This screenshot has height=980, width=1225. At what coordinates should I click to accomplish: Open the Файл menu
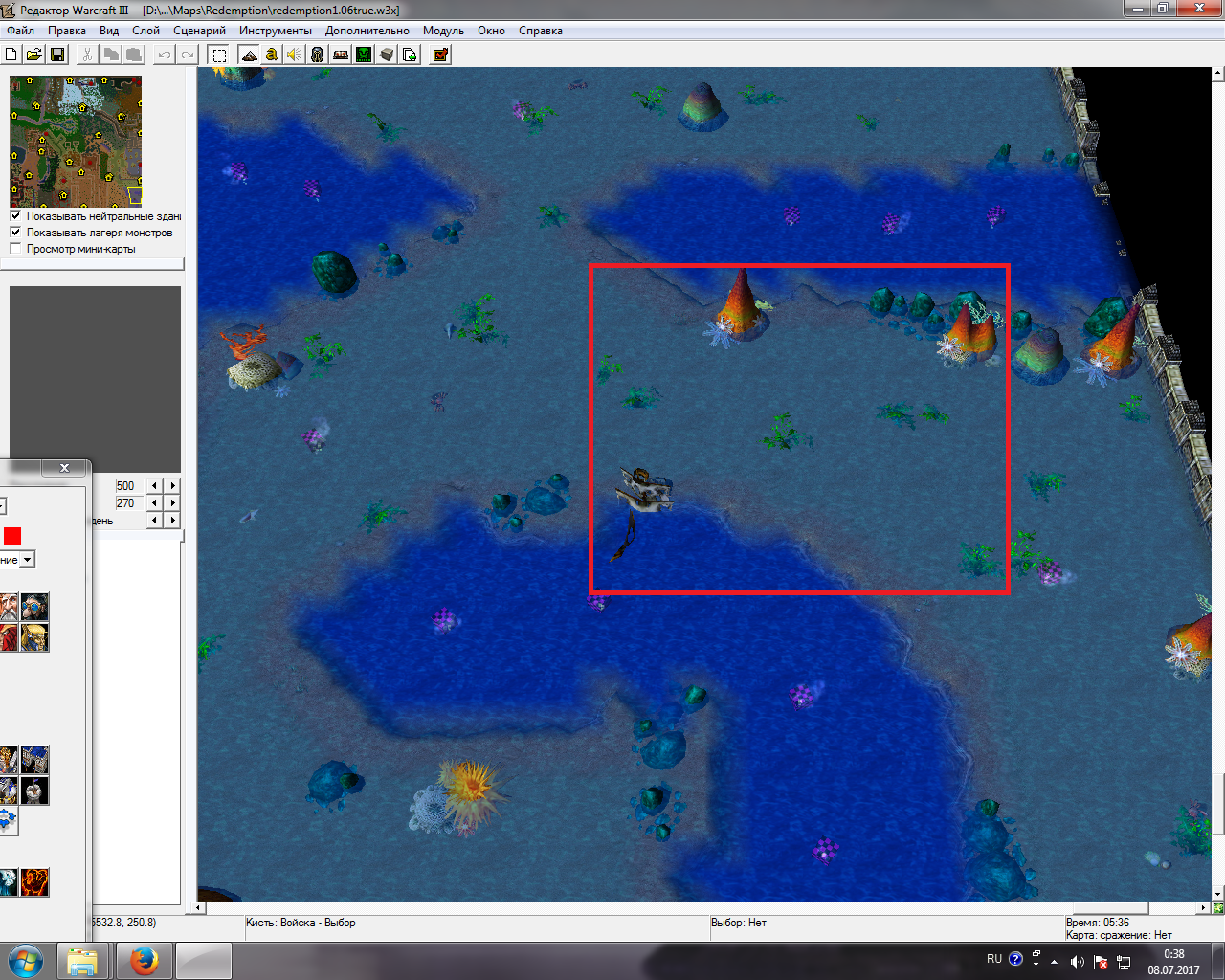(x=21, y=31)
